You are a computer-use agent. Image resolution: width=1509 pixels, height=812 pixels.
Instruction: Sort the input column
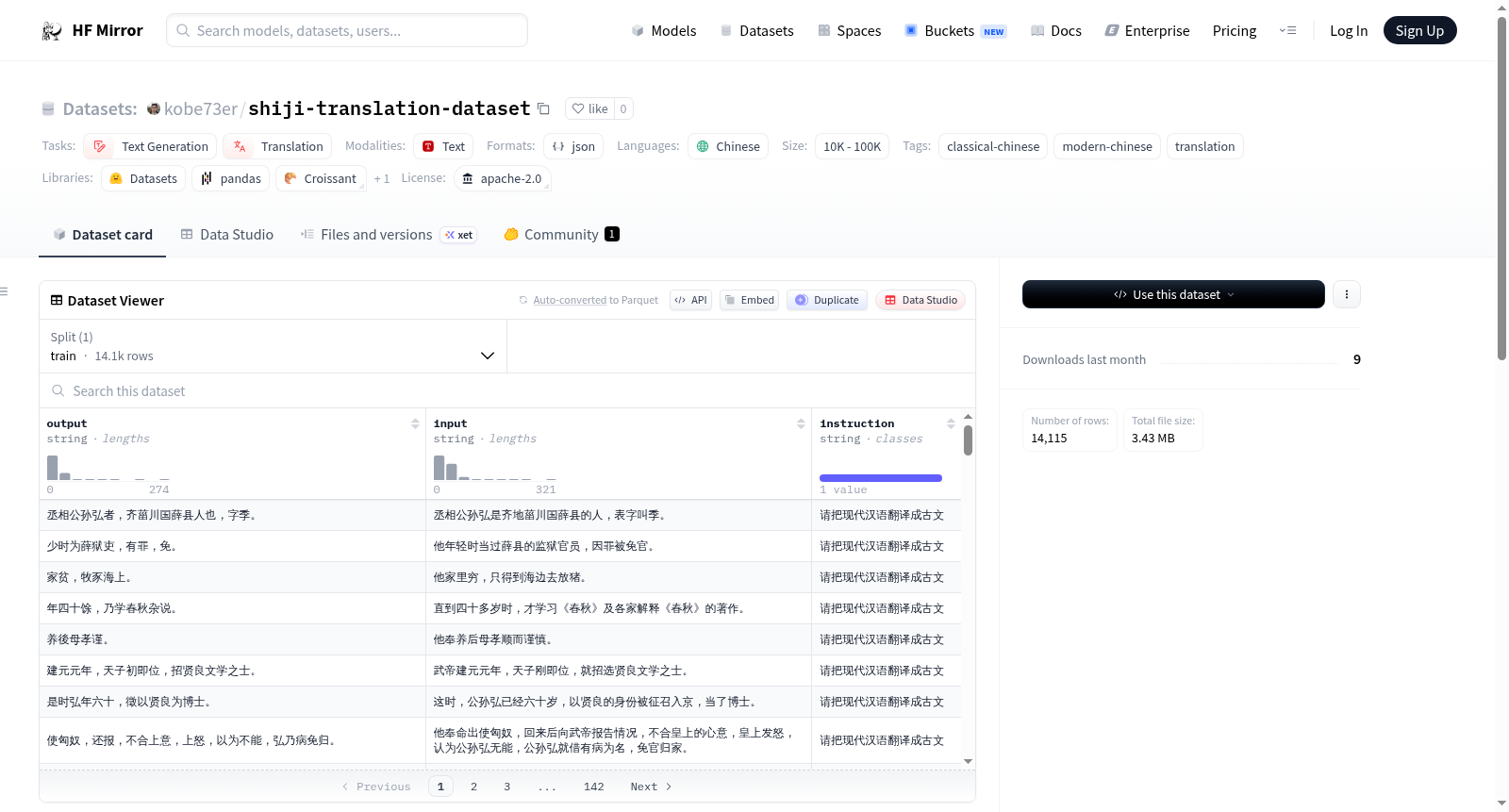[801, 423]
